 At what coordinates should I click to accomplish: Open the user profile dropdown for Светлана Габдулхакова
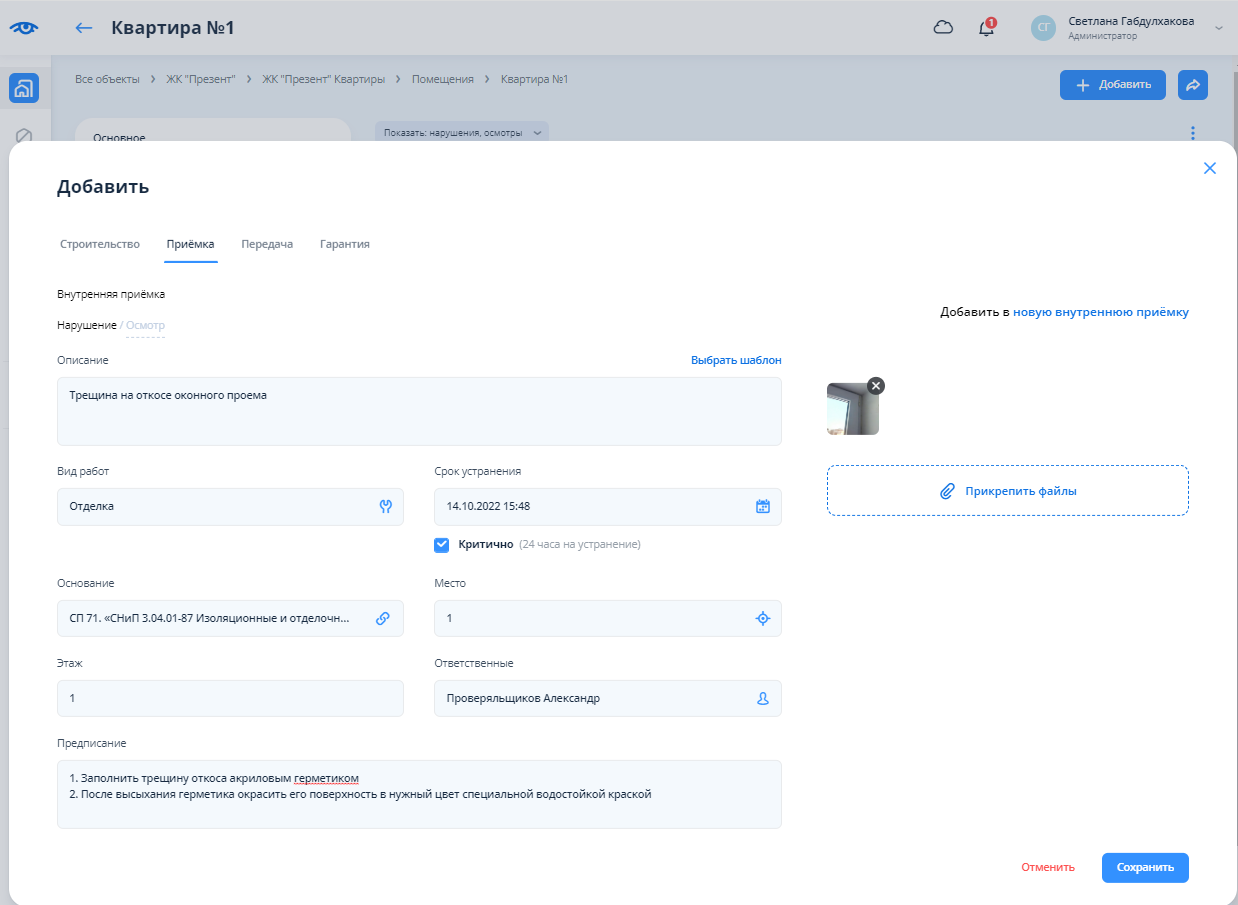(x=1130, y=28)
